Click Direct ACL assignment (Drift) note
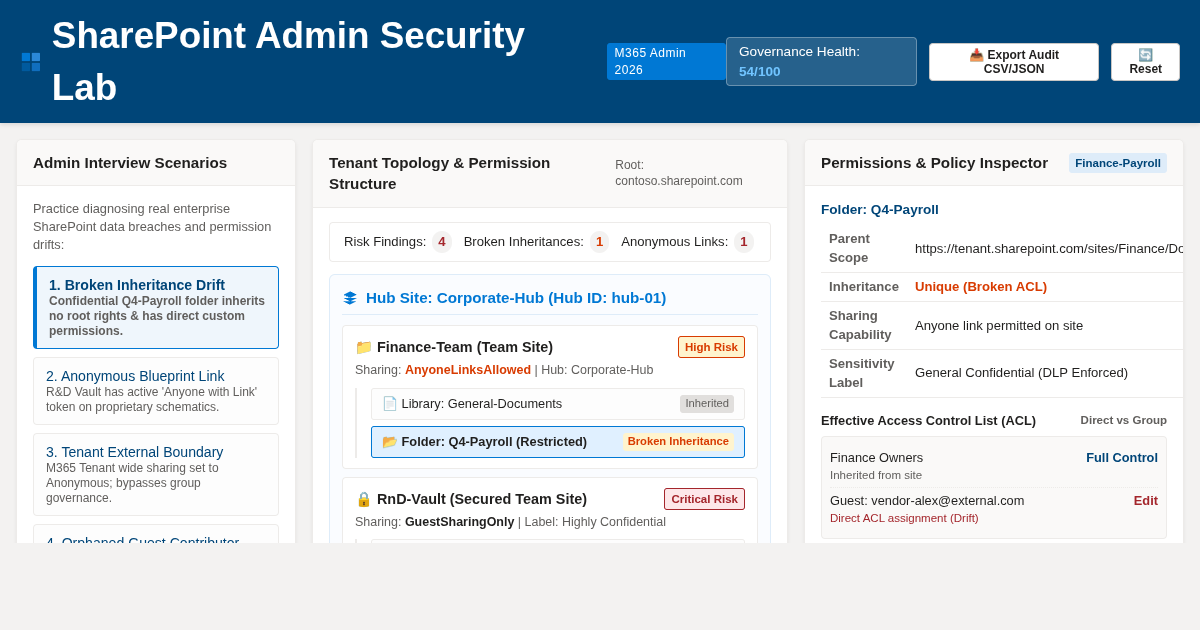 coord(904,518)
